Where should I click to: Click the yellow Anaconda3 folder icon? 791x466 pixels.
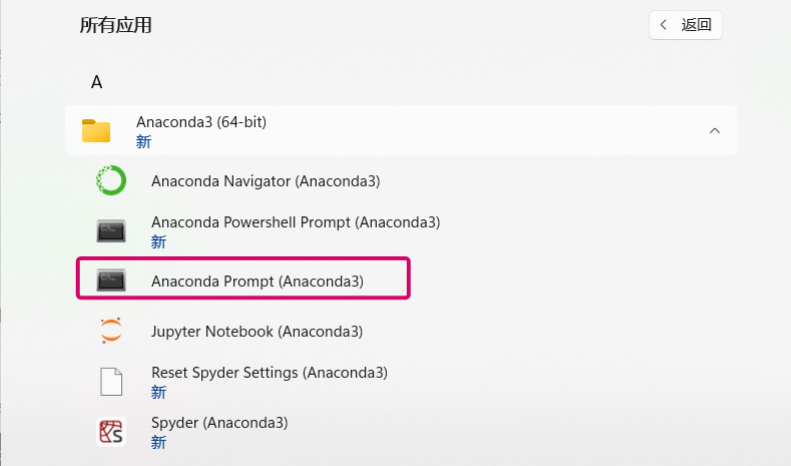(x=96, y=131)
